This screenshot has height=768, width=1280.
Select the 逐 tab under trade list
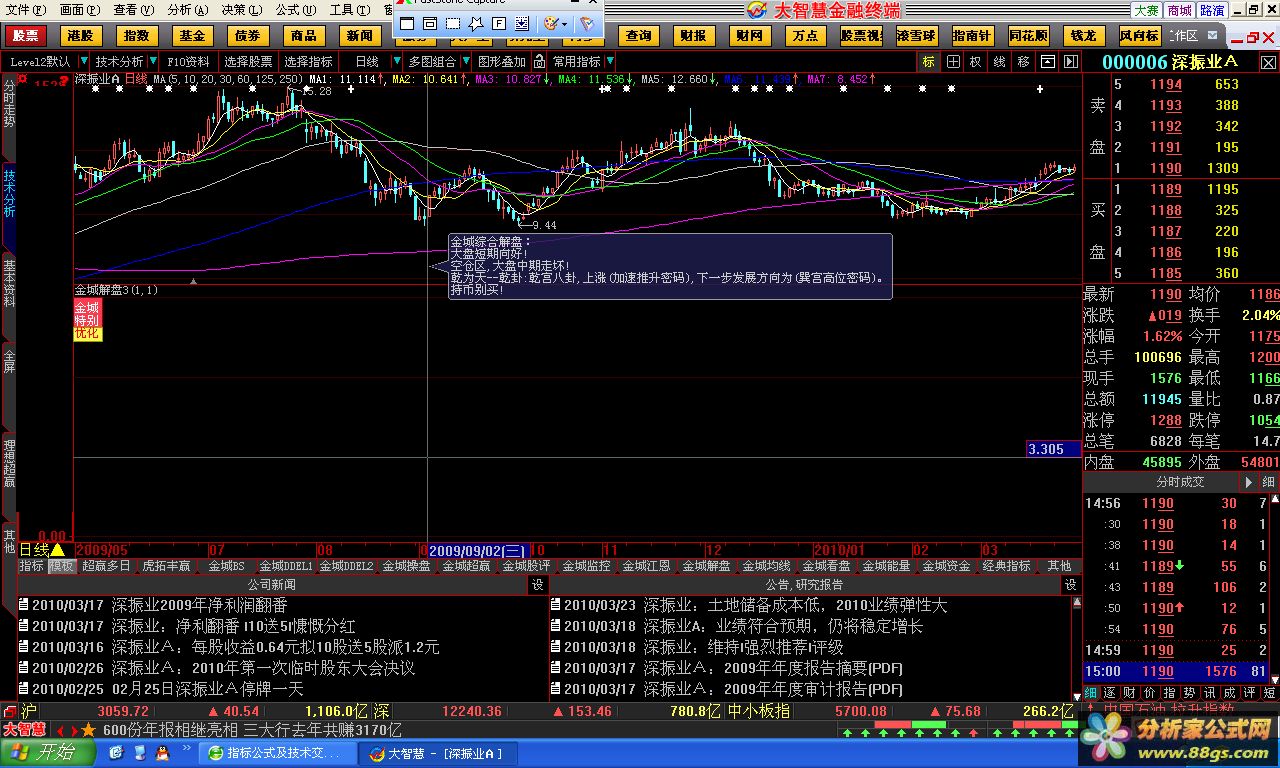click(x=1109, y=692)
